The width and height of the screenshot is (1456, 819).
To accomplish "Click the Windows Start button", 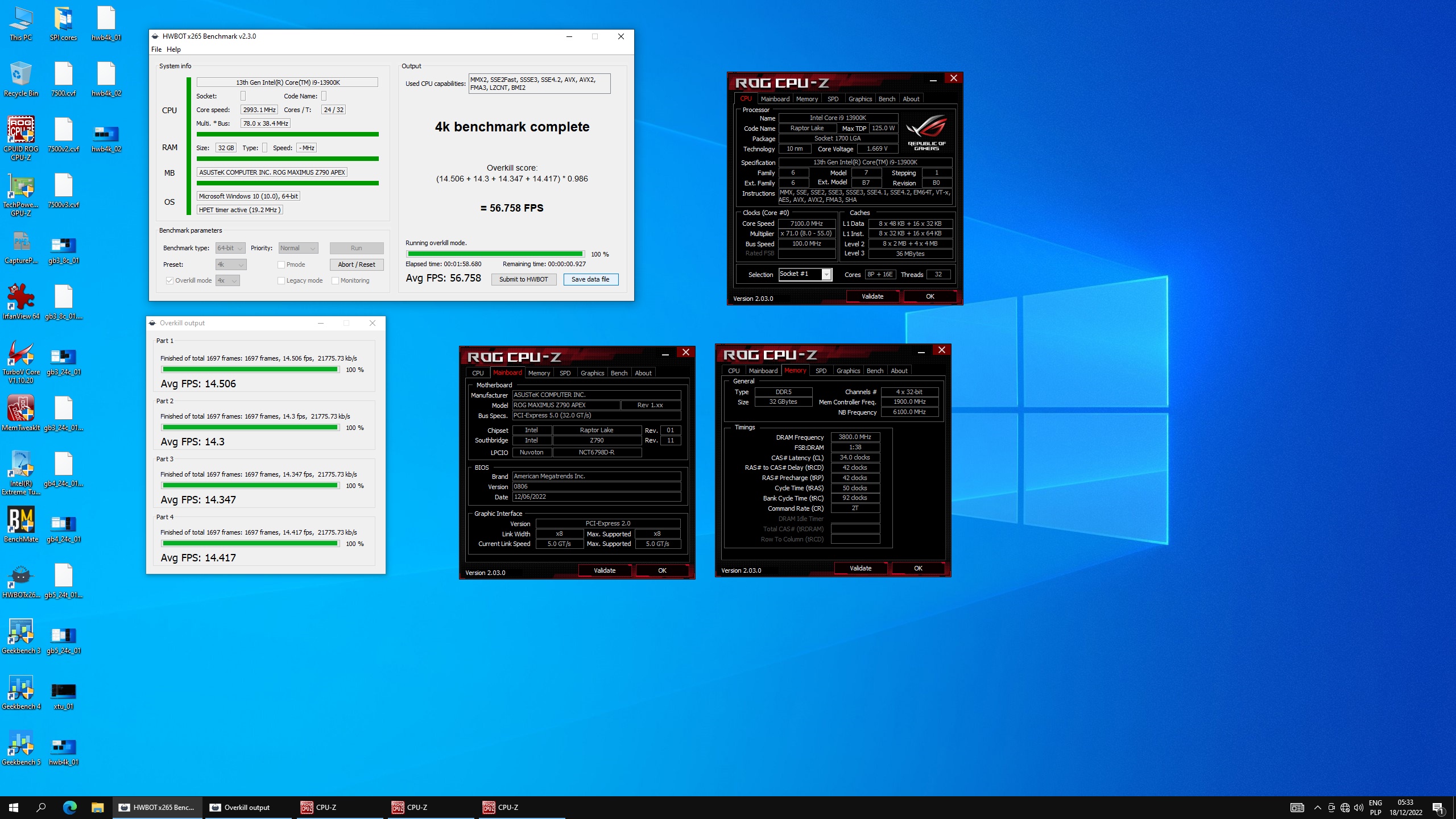I will [x=14, y=808].
